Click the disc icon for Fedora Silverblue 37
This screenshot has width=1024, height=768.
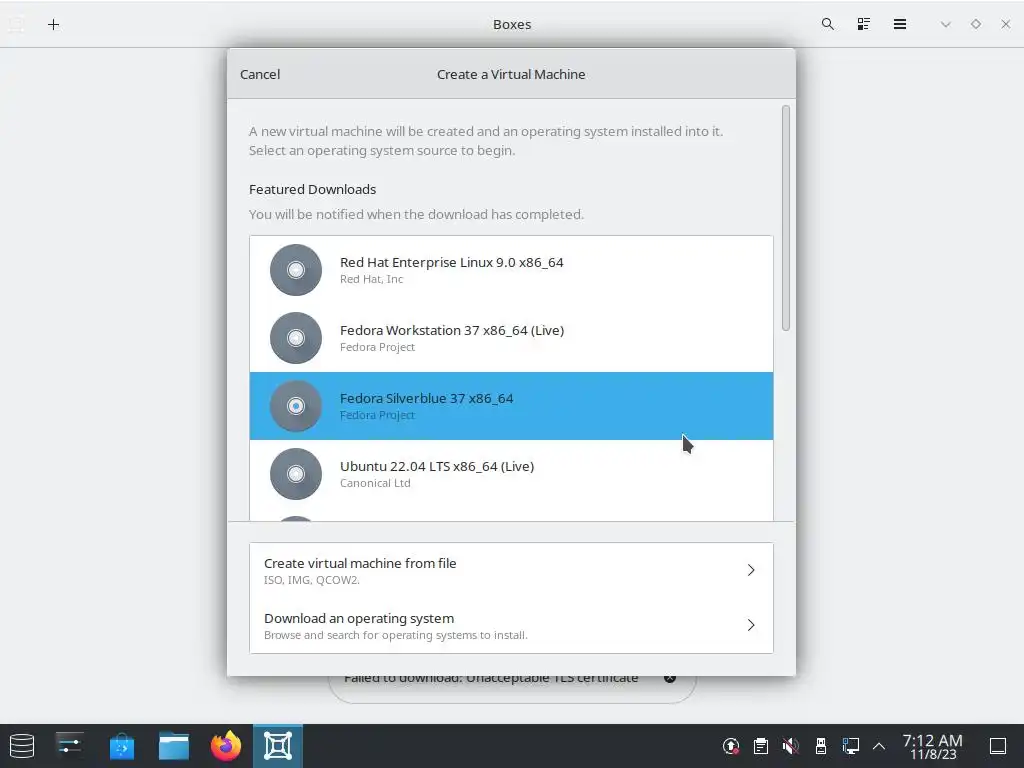[296, 406]
